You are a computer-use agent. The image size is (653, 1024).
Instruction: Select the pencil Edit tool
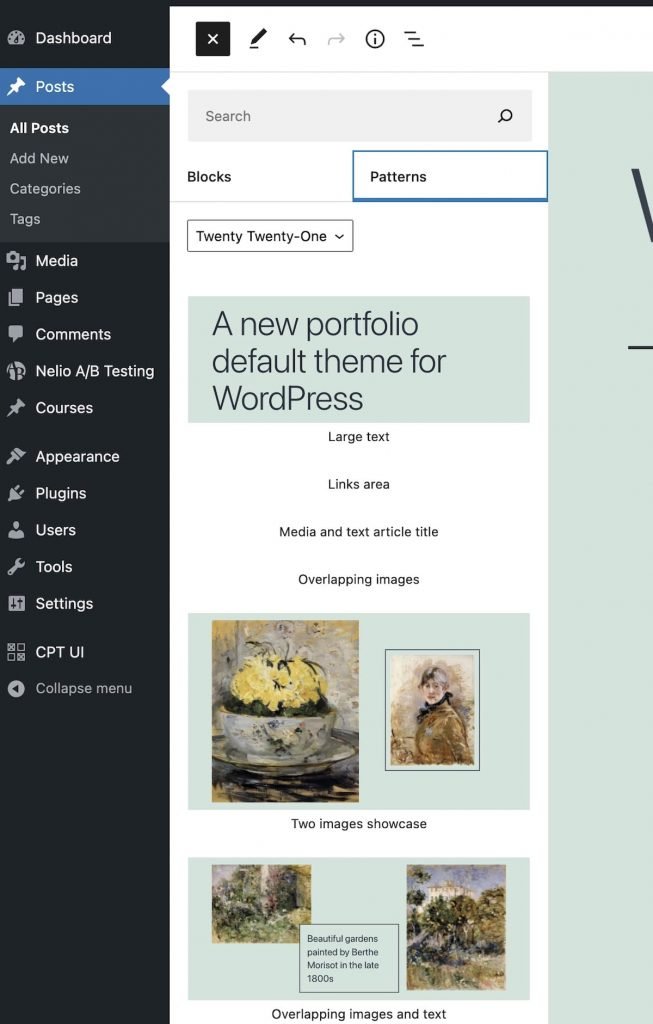(258, 39)
